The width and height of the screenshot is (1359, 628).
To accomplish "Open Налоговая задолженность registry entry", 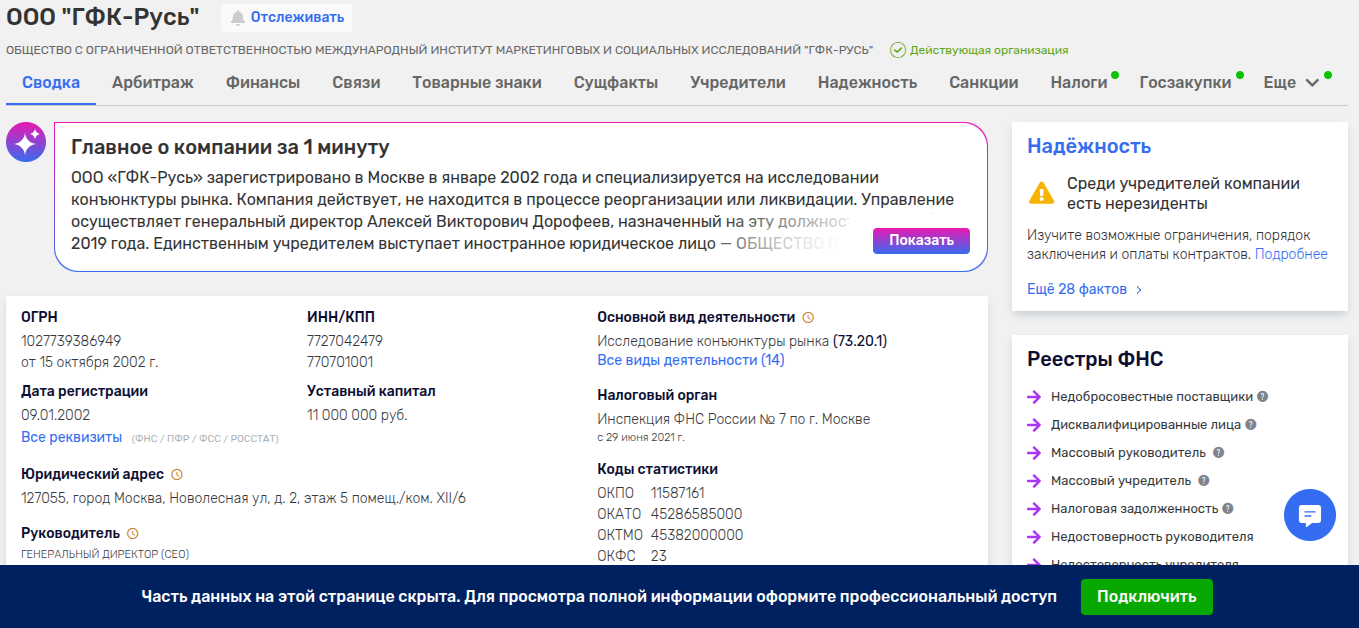I will [x=1134, y=509].
